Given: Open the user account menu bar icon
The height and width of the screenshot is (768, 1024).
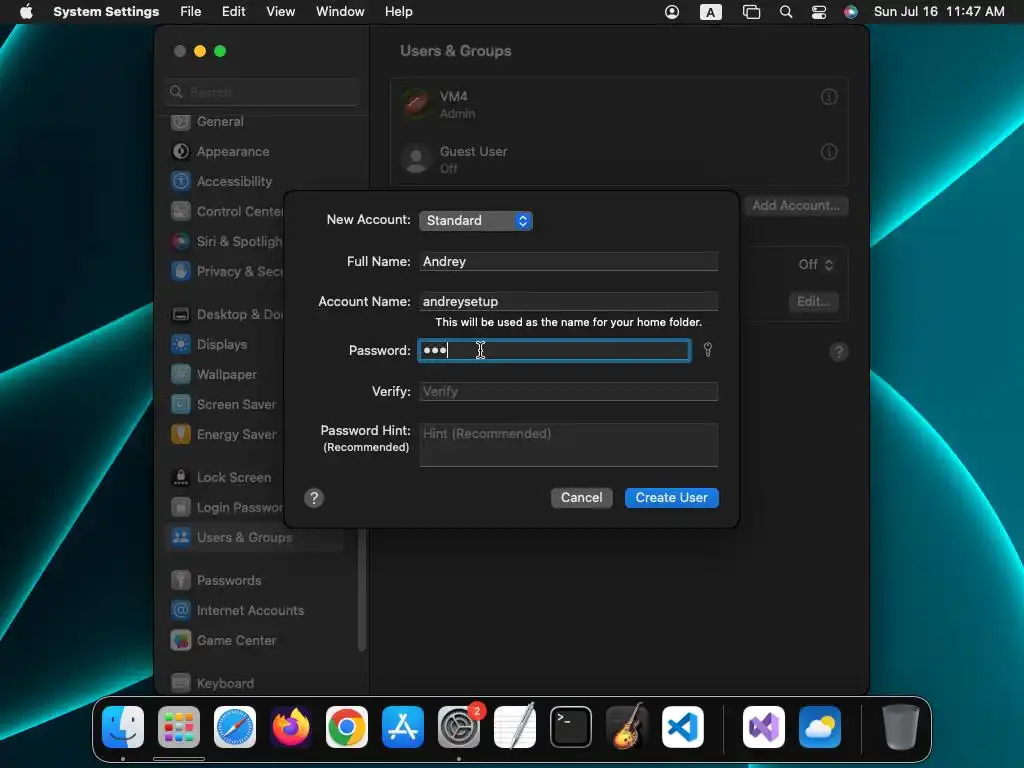Looking at the screenshot, I should pos(671,12).
